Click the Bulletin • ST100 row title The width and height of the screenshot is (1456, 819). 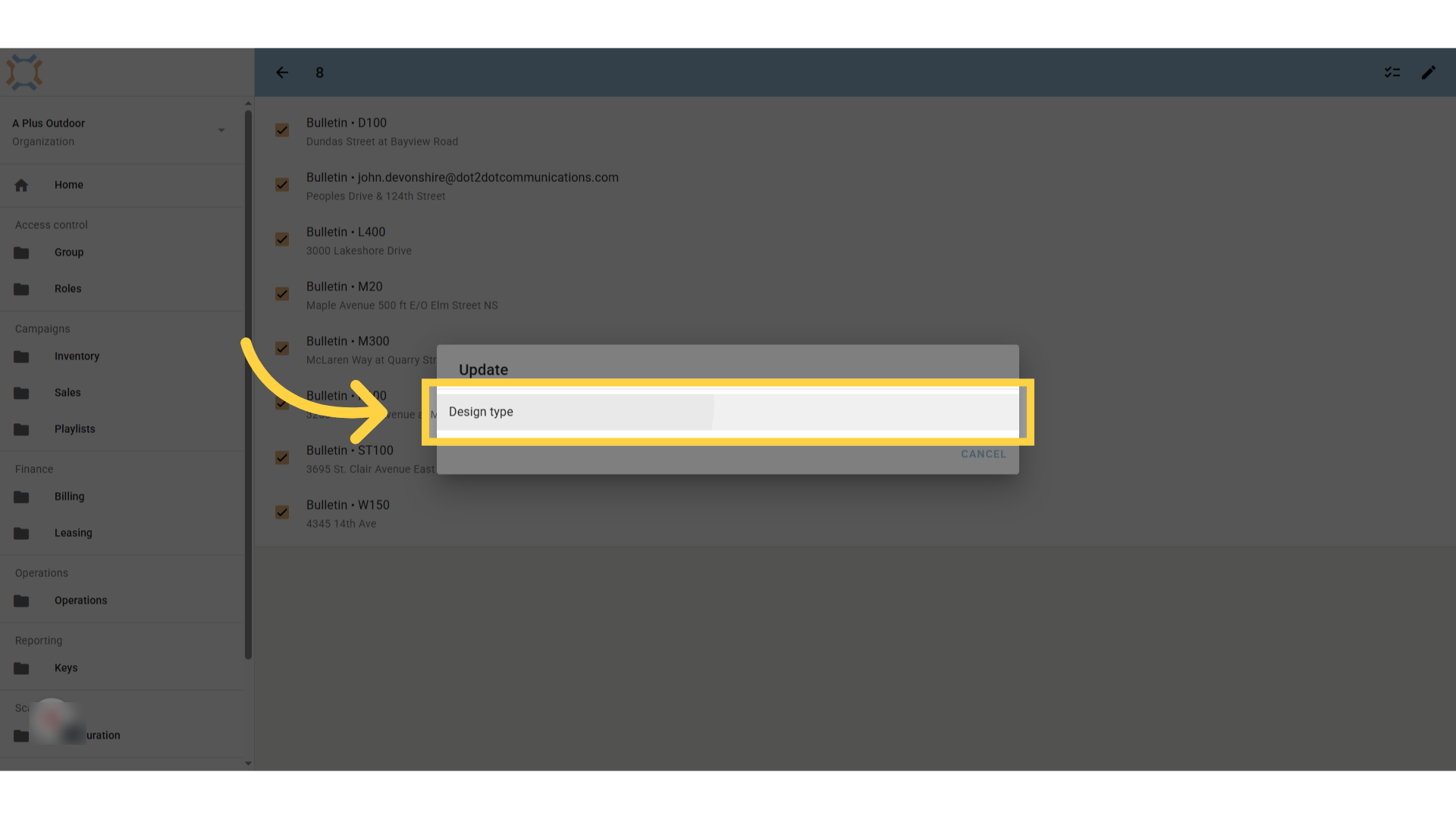pos(350,450)
